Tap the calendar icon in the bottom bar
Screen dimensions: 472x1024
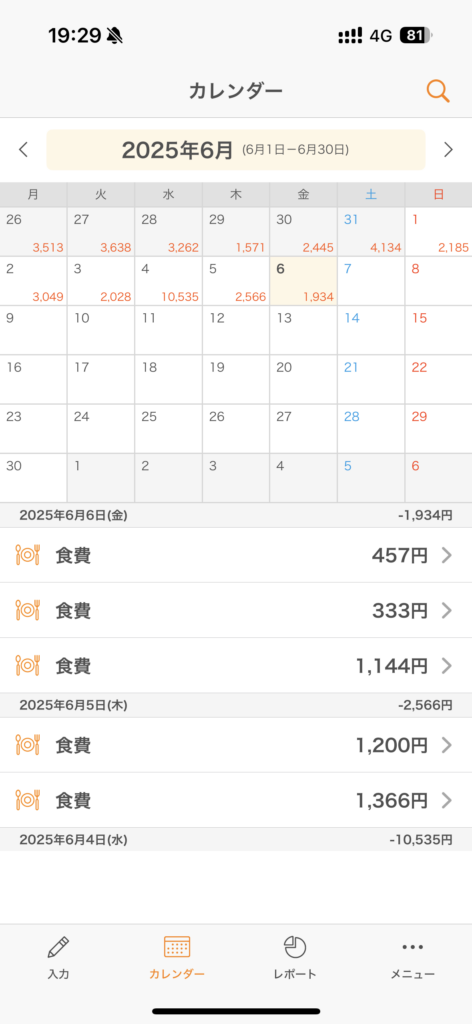(177, 946)
